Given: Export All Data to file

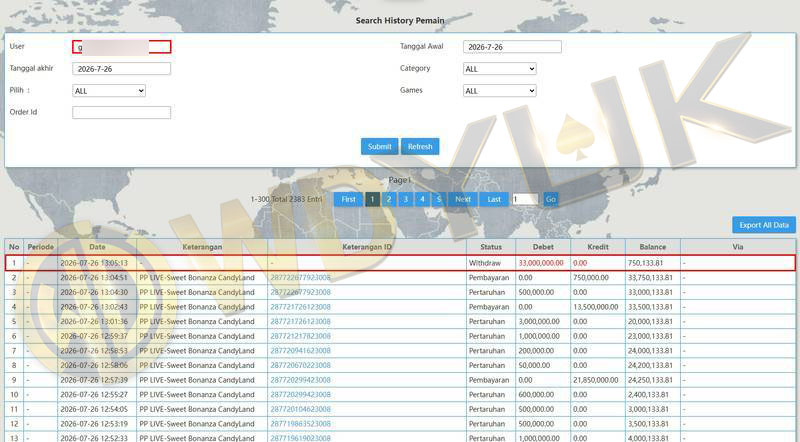Looking at the screenshot, I should 764,225.
